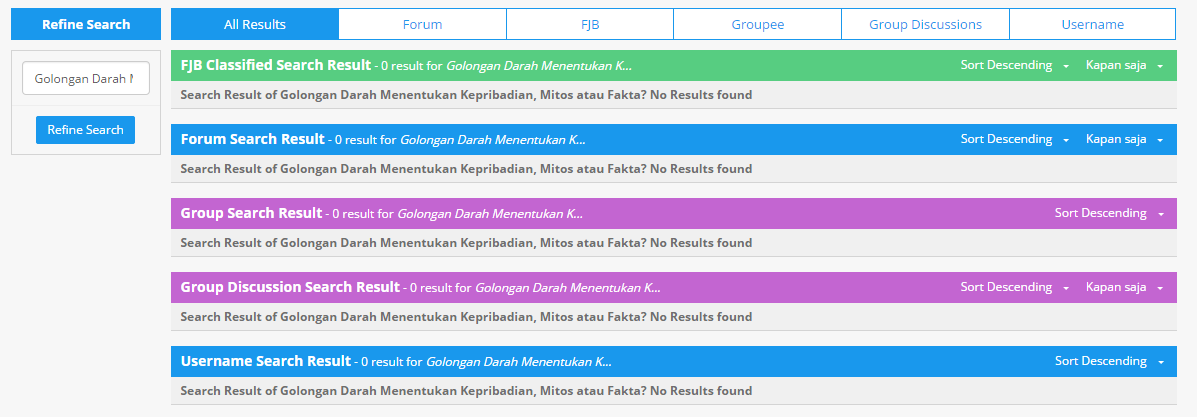This screenshot has height=417, width=1197.
Task: Switch to the All Results tab
Action: (x=254, y=24)
